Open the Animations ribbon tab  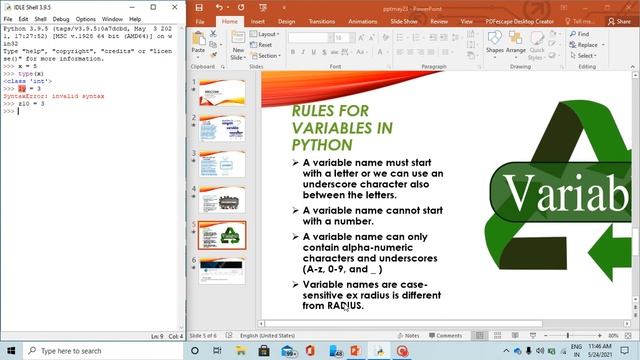point(362,21)
